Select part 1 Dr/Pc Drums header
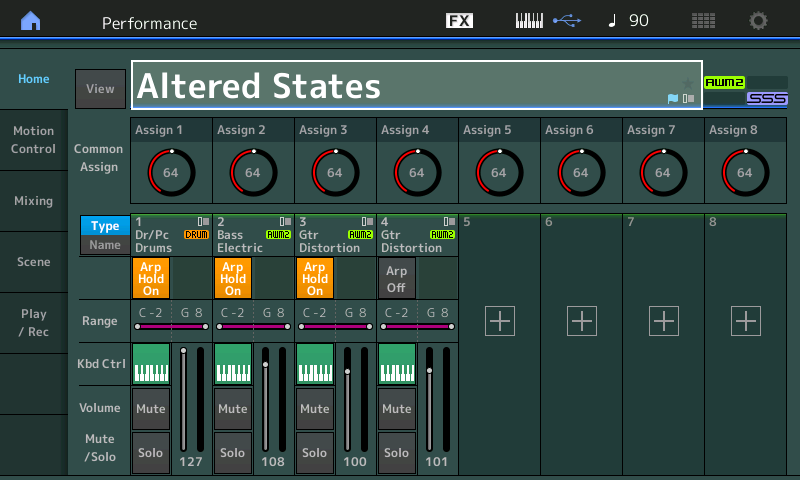Screen dimensions: 800x480 click(x=171, y=235)
